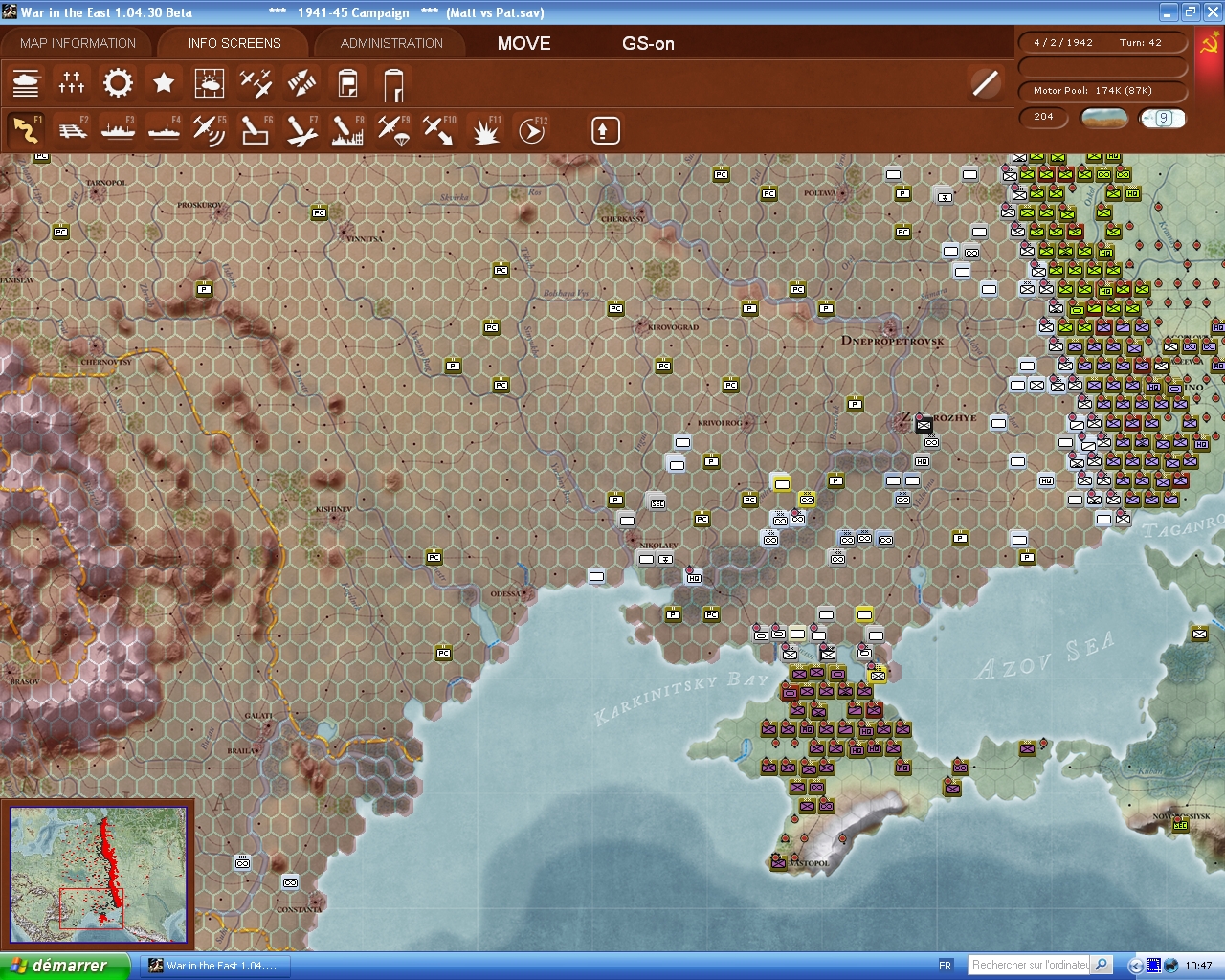Click the date and Turn 42 panel
This screenshot has height=980, width=1225.
pos(1102,43)
